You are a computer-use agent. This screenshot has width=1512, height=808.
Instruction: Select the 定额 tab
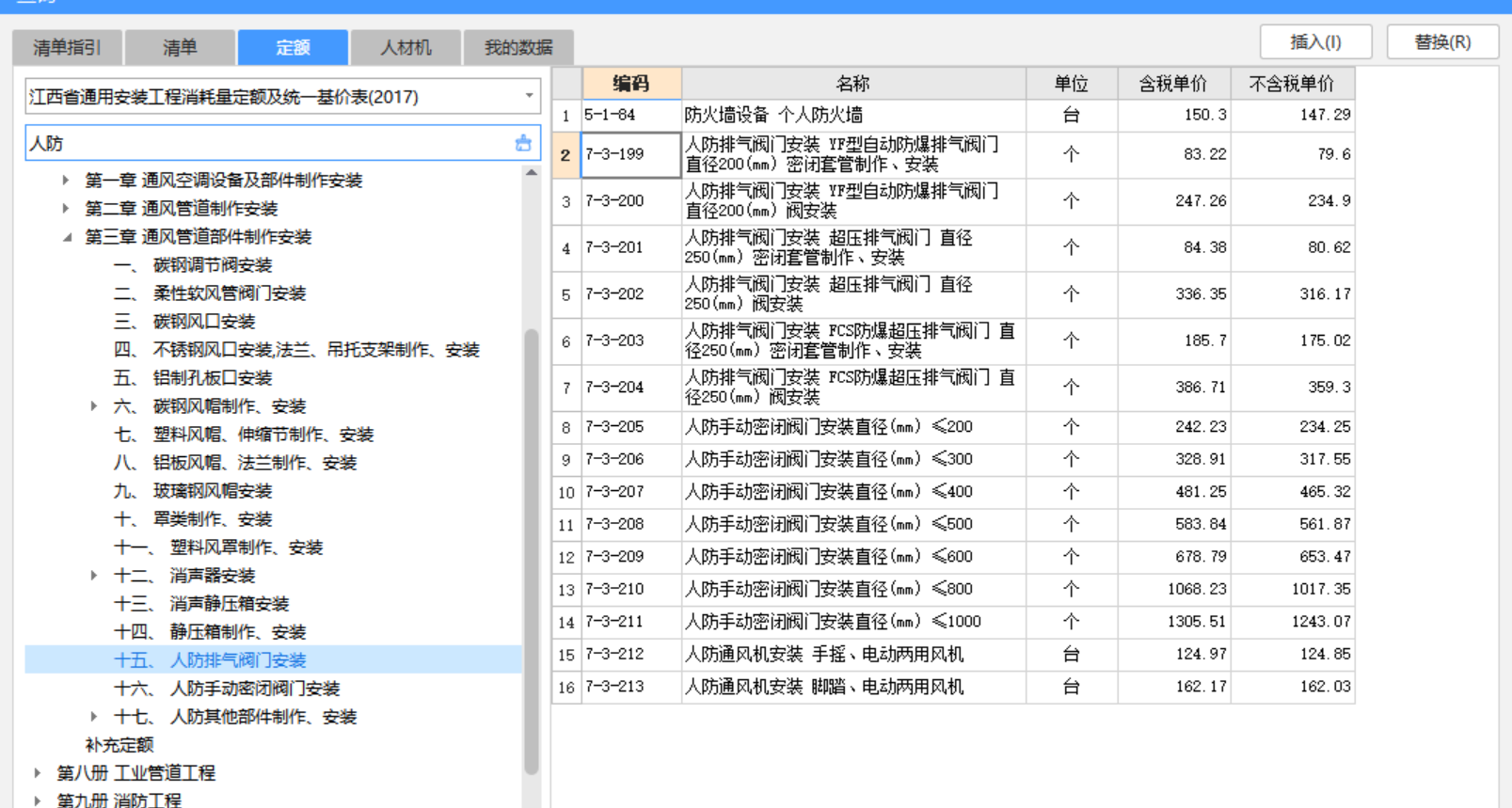293,47
